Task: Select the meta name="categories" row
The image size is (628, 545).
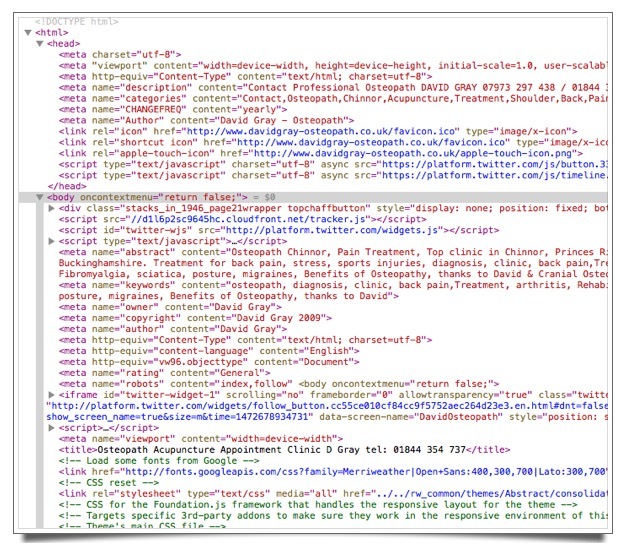Action: [x=332, y=99]
